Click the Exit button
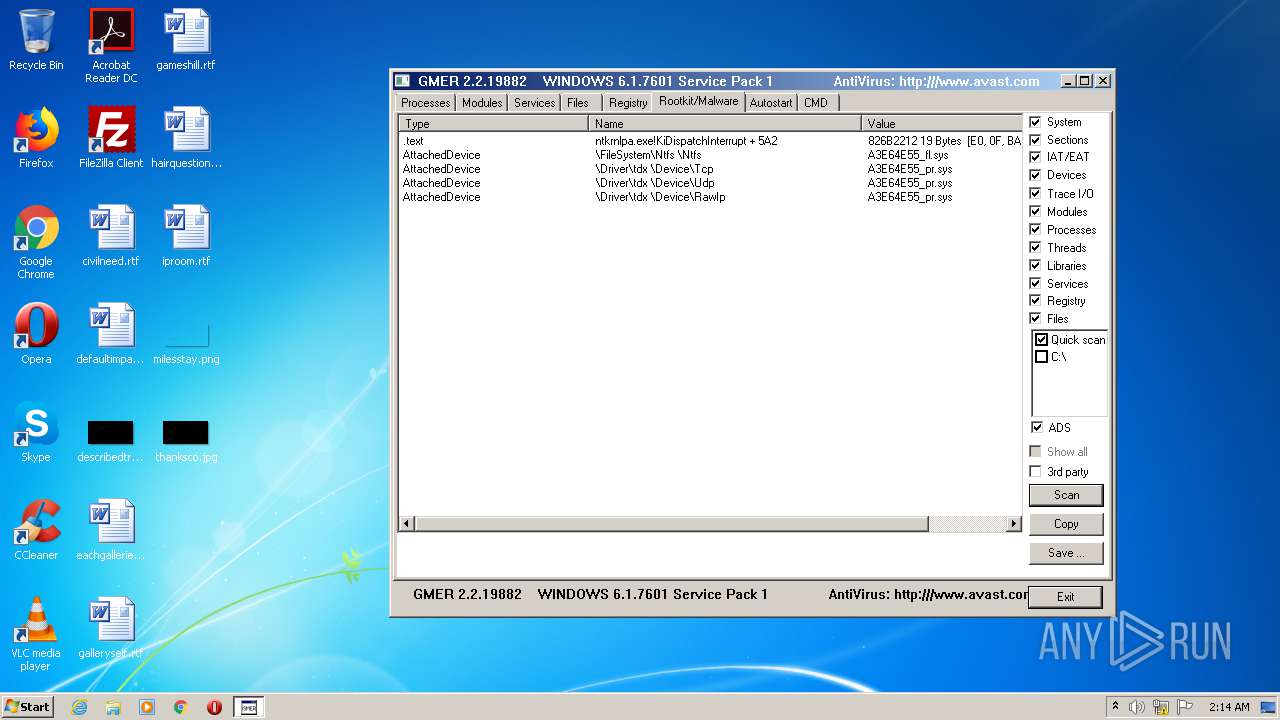 1066,597
